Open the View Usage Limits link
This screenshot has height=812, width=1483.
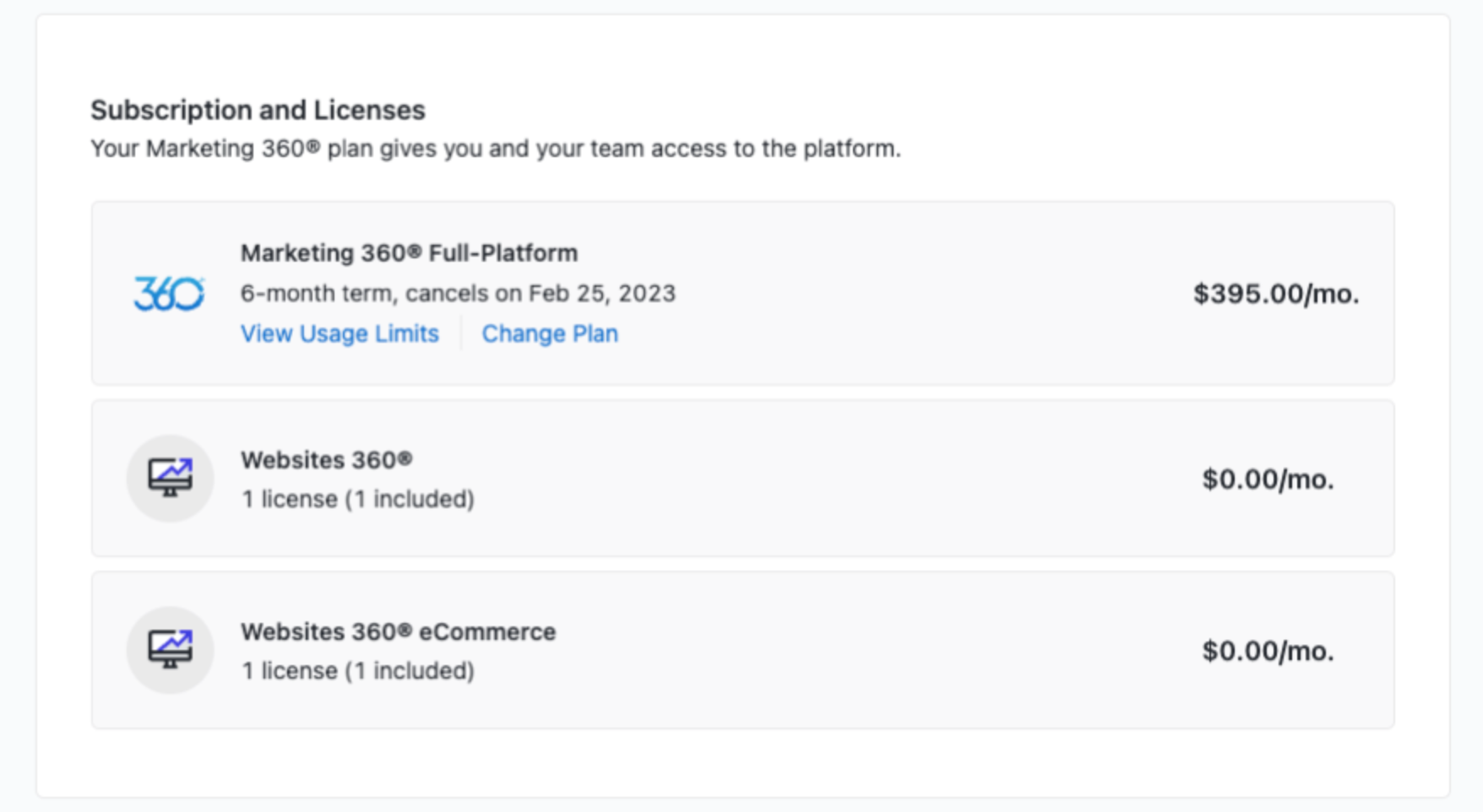coord(340,333)
